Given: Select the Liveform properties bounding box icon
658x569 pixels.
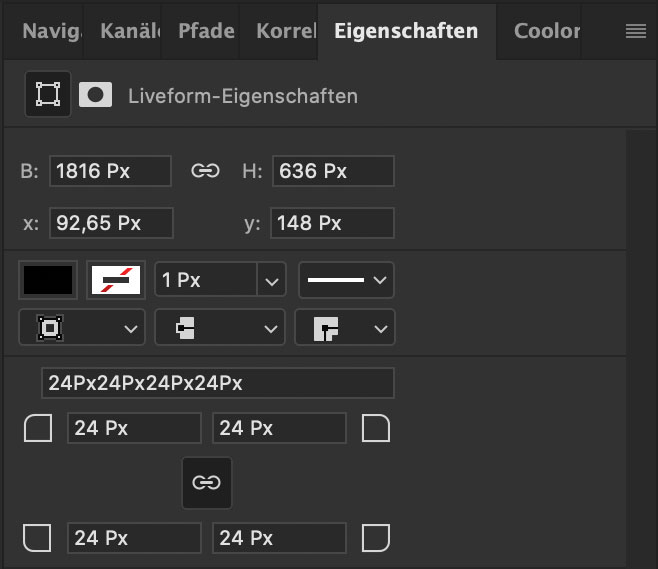Looking at the screenshot, I should (x=48, y=94).
